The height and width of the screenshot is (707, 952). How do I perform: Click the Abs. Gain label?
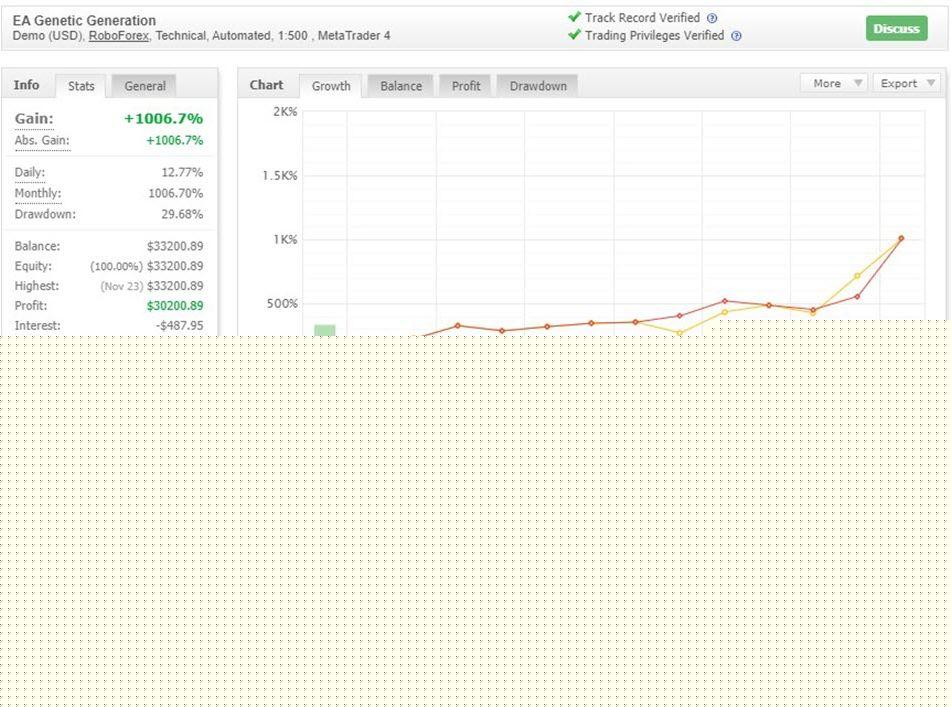click(x=42, y=141)
